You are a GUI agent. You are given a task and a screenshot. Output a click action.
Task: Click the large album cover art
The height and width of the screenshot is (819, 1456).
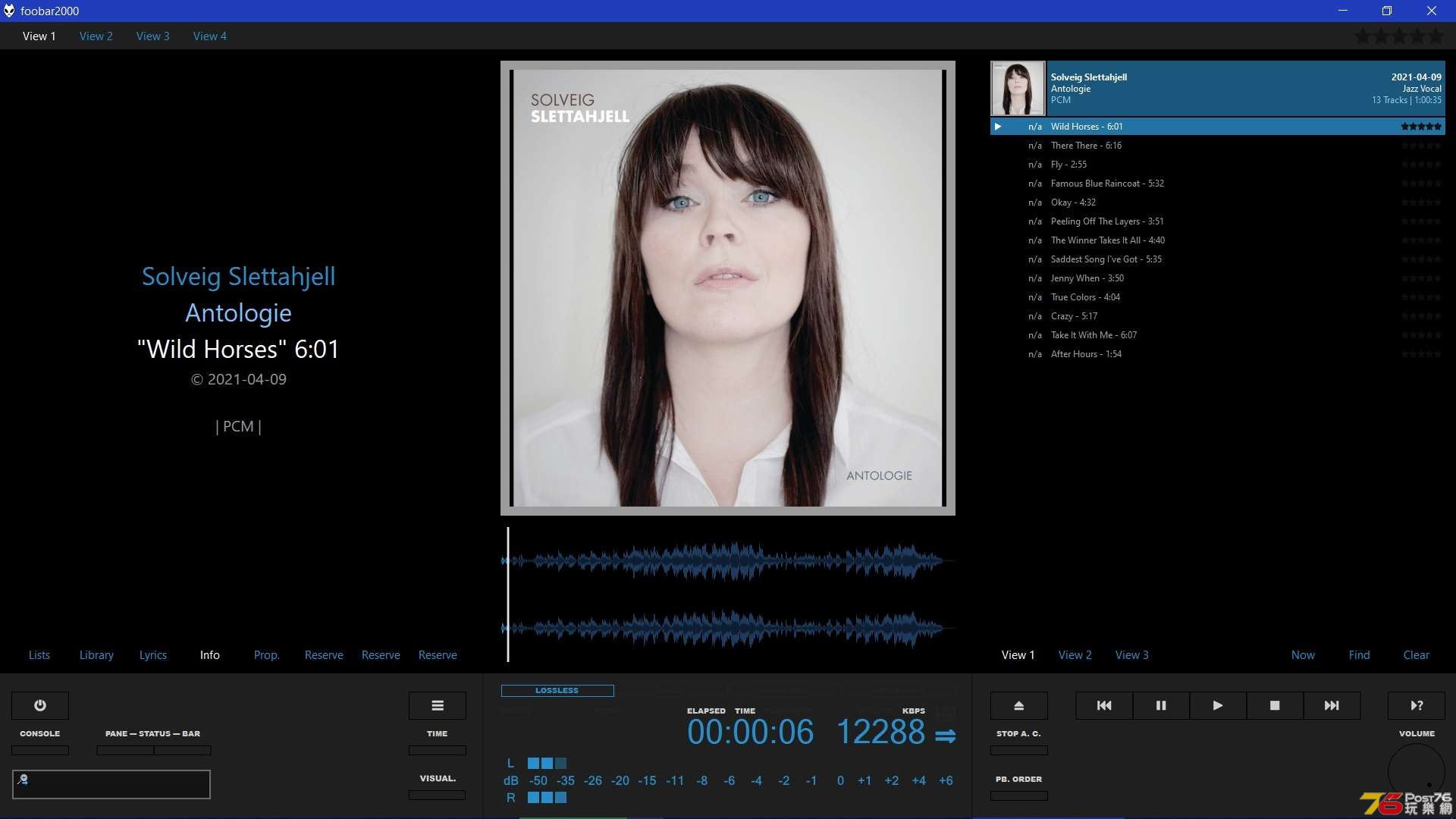coord(728,288)
